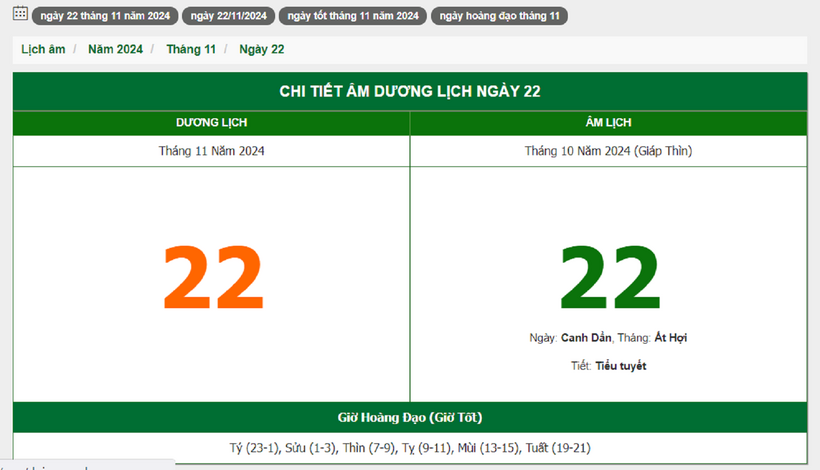Image resolution: width=820 pixels, height=470 pixels.
Task: Open the "ngày tốt tháng 11 năm 2024" tag
Action: [x=353, y=16]
